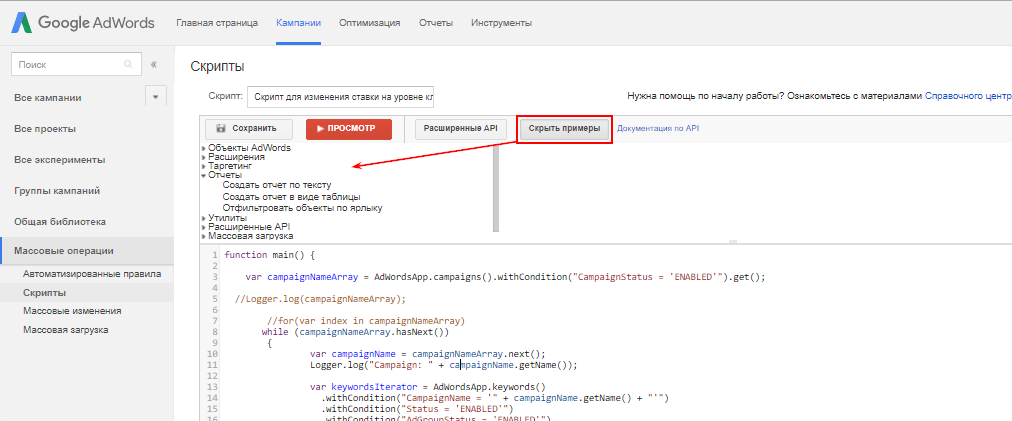The height and width of the screenshot is (421, 1012).
Task: Go to the Оптимизация tab
Action: [x=370, y=23]
